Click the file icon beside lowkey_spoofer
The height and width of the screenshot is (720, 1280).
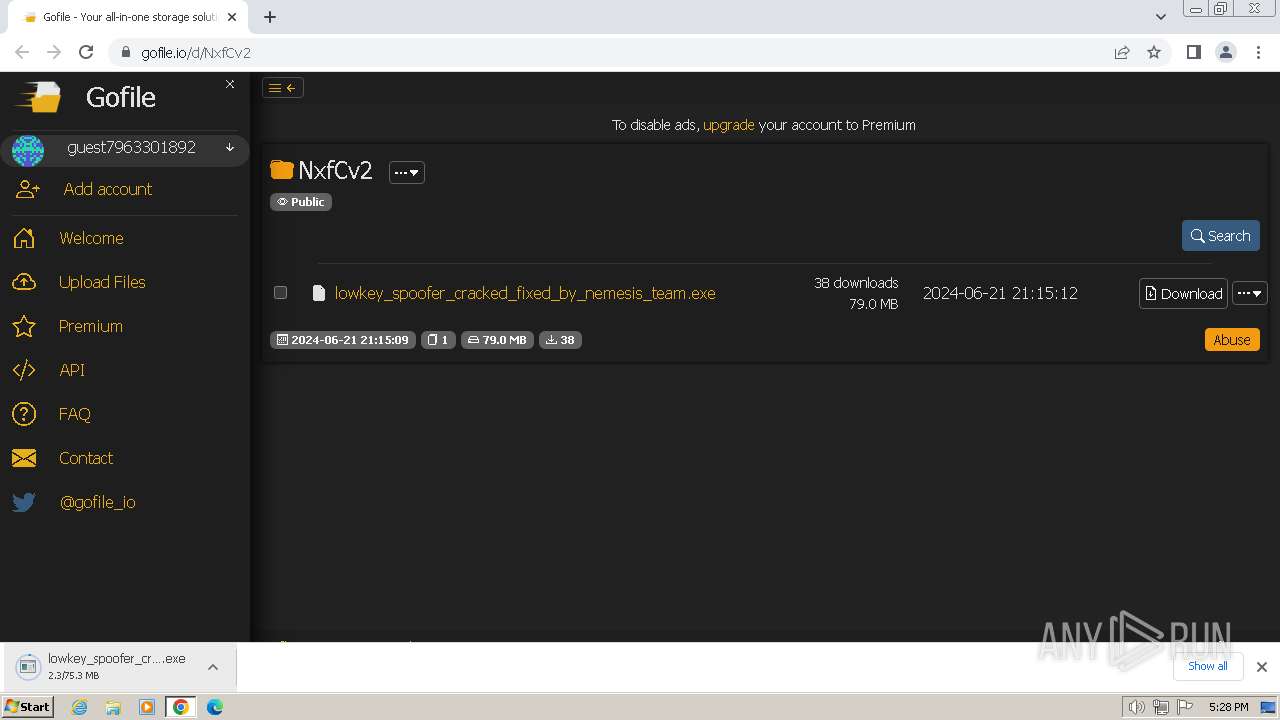[x=319, y=293]
